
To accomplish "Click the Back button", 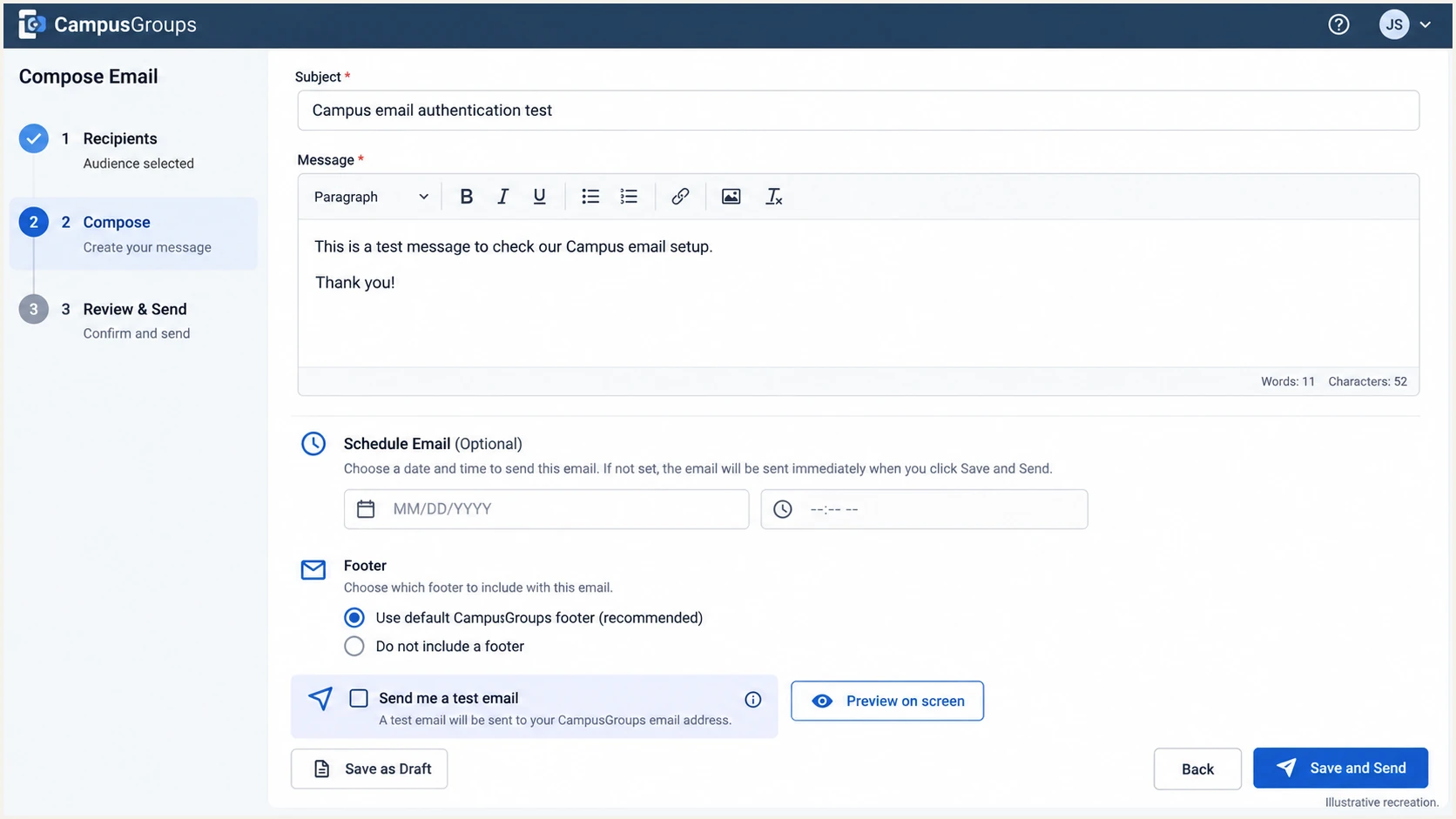I will (x=1197, y=769).
